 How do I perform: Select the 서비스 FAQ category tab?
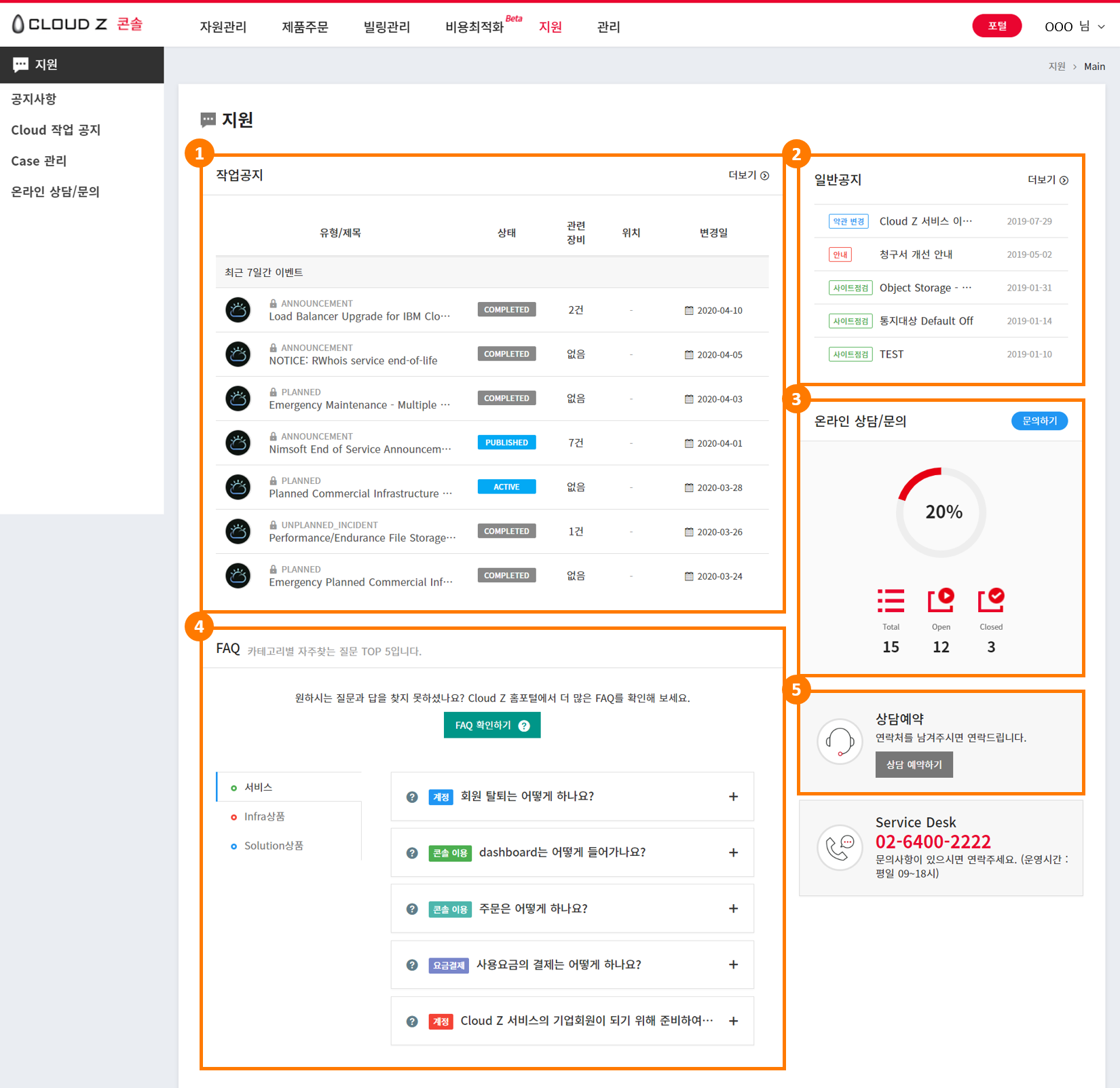(x=289, y=787)
